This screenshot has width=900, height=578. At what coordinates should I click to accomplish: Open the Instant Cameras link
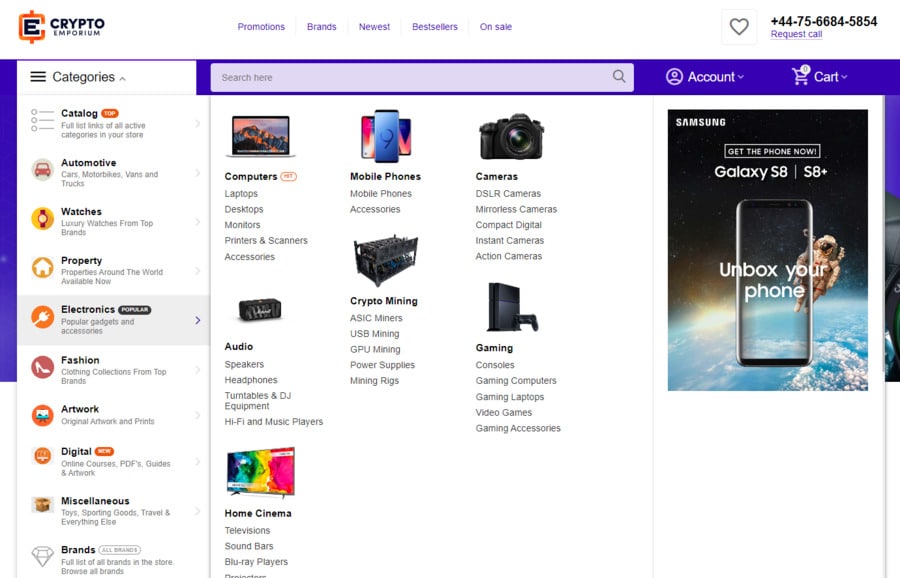click(x=509, y=240)
